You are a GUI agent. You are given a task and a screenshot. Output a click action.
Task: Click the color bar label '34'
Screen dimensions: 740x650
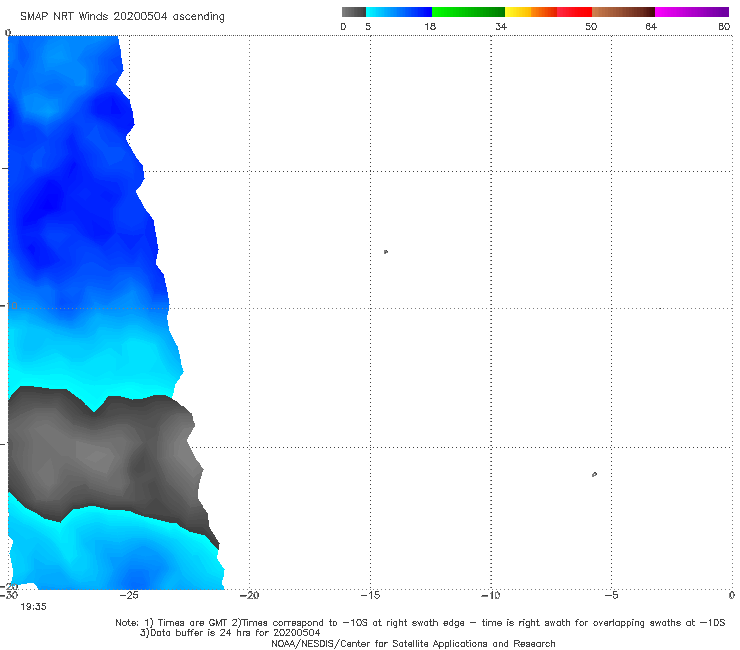pyautogui.click(x=501, y=27)
